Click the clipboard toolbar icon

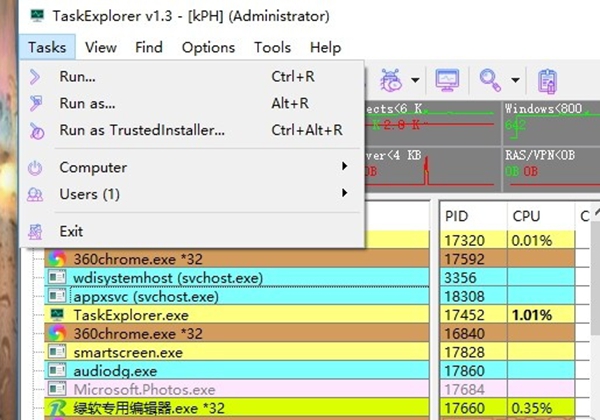coord(548,81)
